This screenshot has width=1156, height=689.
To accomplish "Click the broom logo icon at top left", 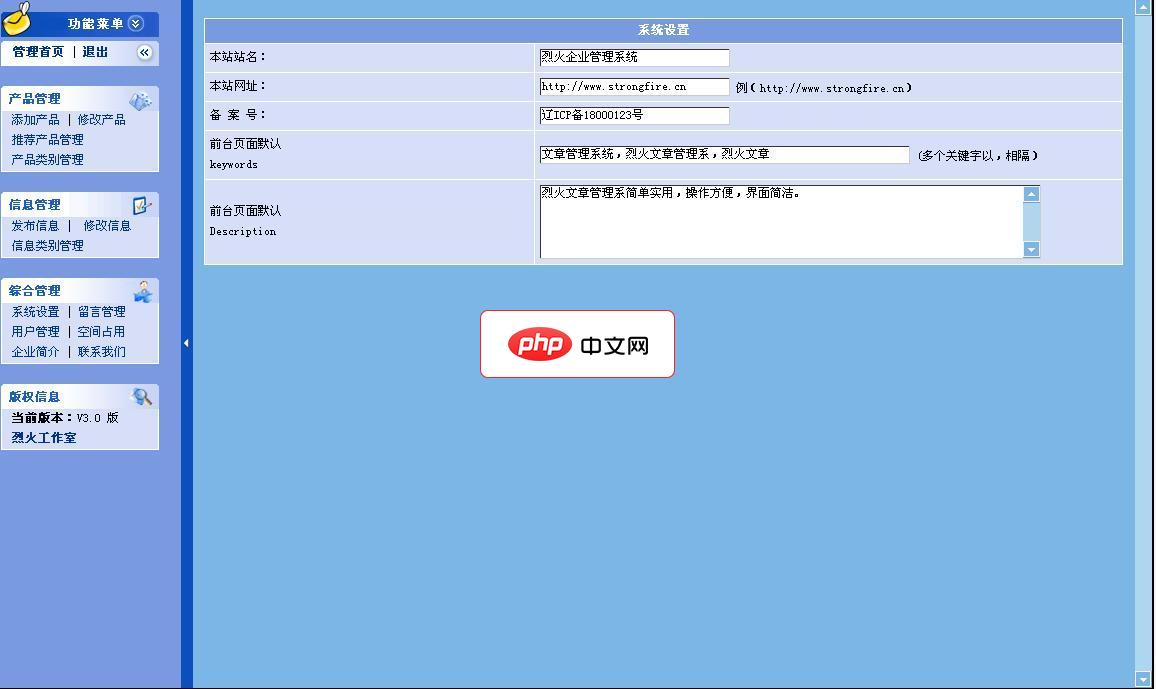I will pos(17,18).
